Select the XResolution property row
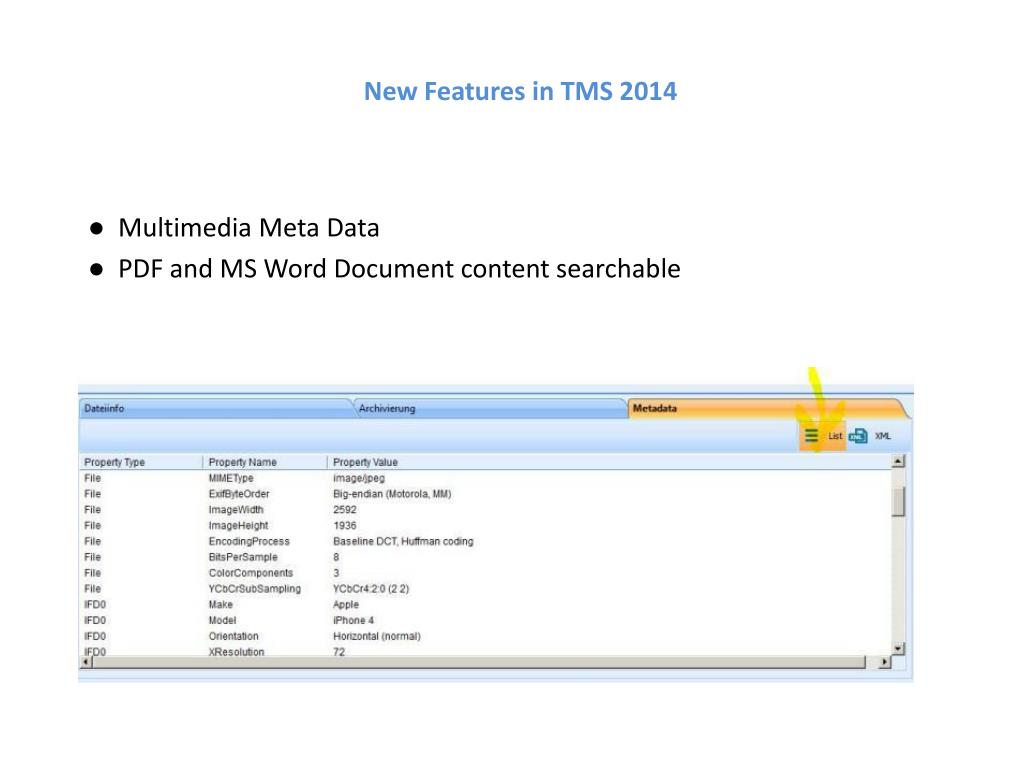 485,651
